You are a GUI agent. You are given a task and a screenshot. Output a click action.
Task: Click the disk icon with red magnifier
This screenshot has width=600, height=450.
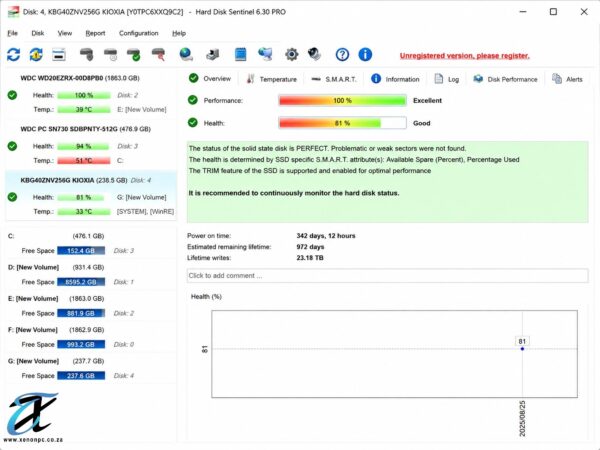point(158,55)
